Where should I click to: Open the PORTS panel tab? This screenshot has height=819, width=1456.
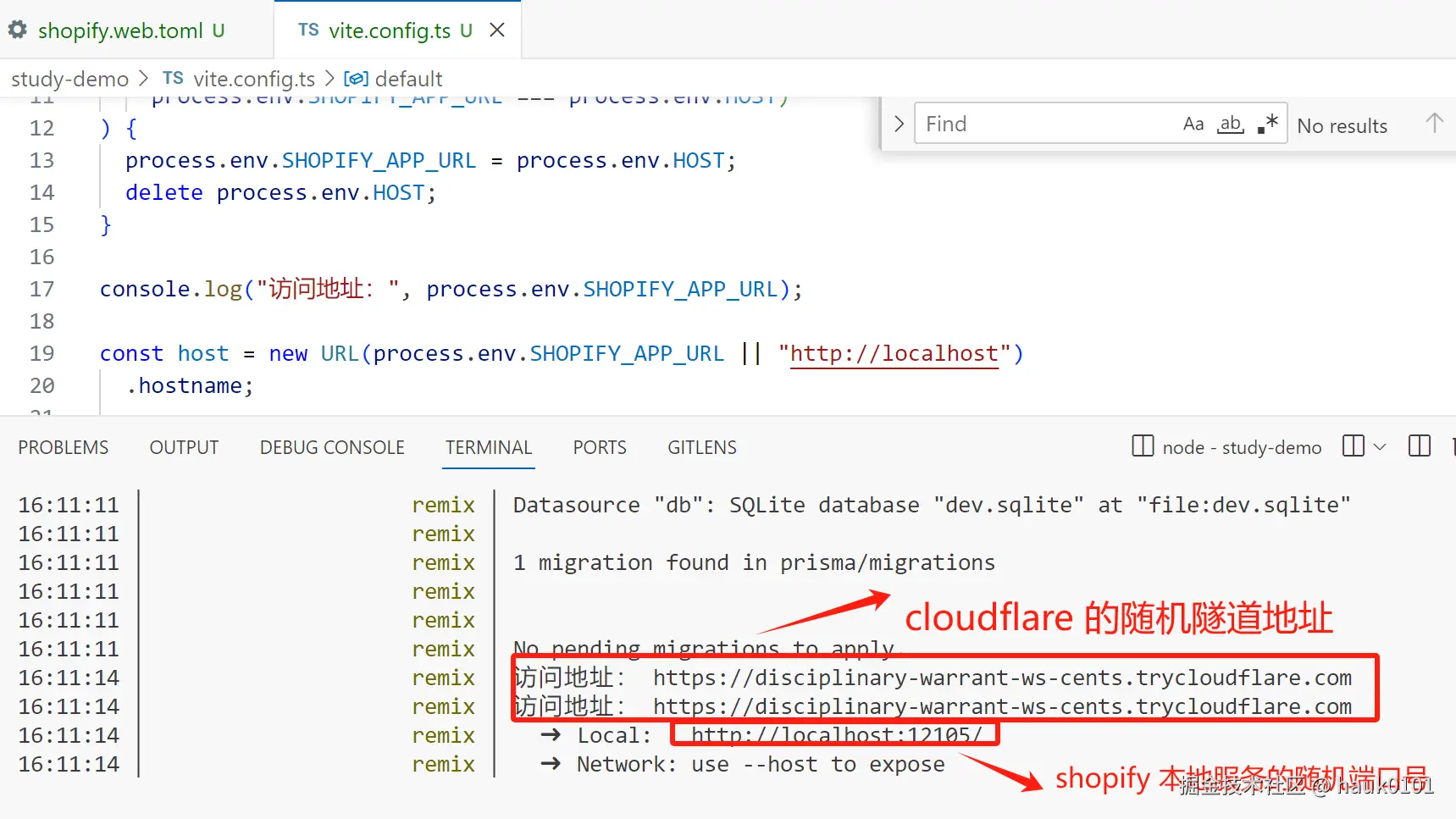[x=600, y=447]
